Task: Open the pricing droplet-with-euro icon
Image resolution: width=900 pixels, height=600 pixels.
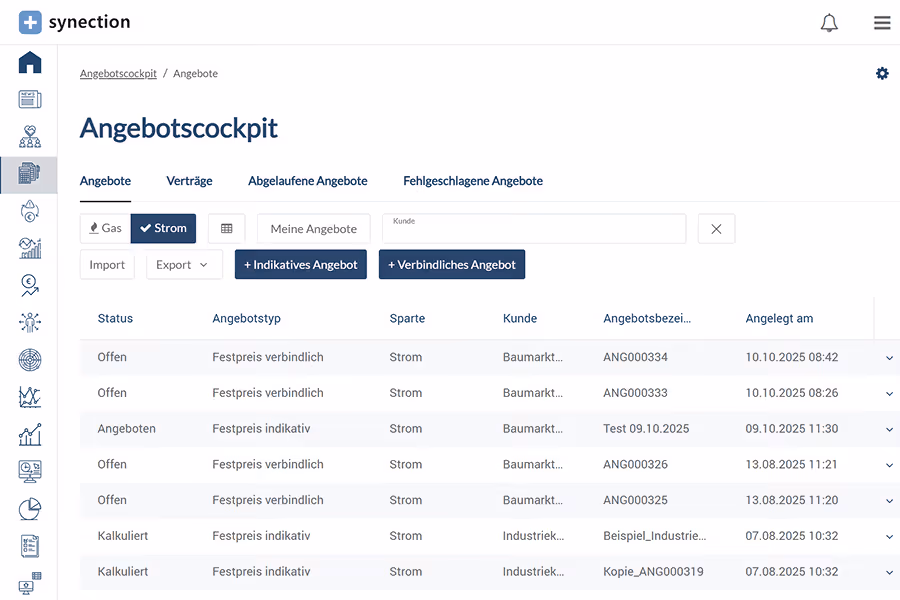Action: [x=30, y=212]
